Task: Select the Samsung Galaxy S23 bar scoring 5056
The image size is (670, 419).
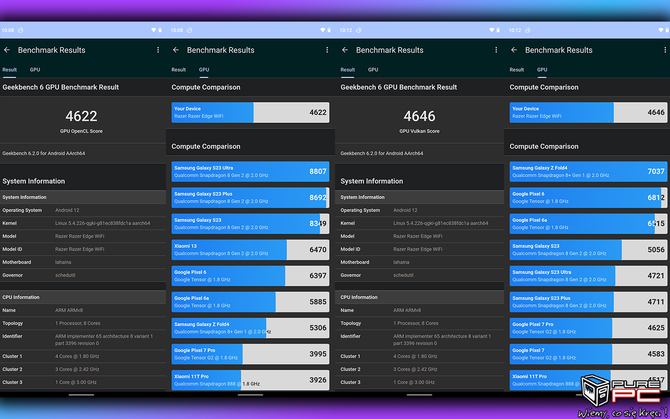Action: (588, 249)
